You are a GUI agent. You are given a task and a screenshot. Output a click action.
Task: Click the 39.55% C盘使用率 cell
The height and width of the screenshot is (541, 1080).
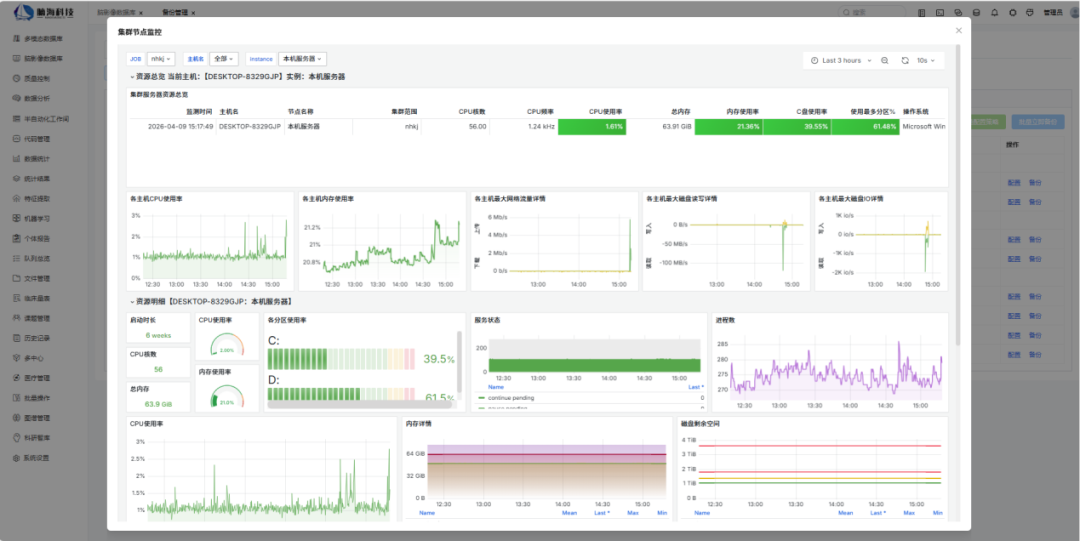coord(797,127)
